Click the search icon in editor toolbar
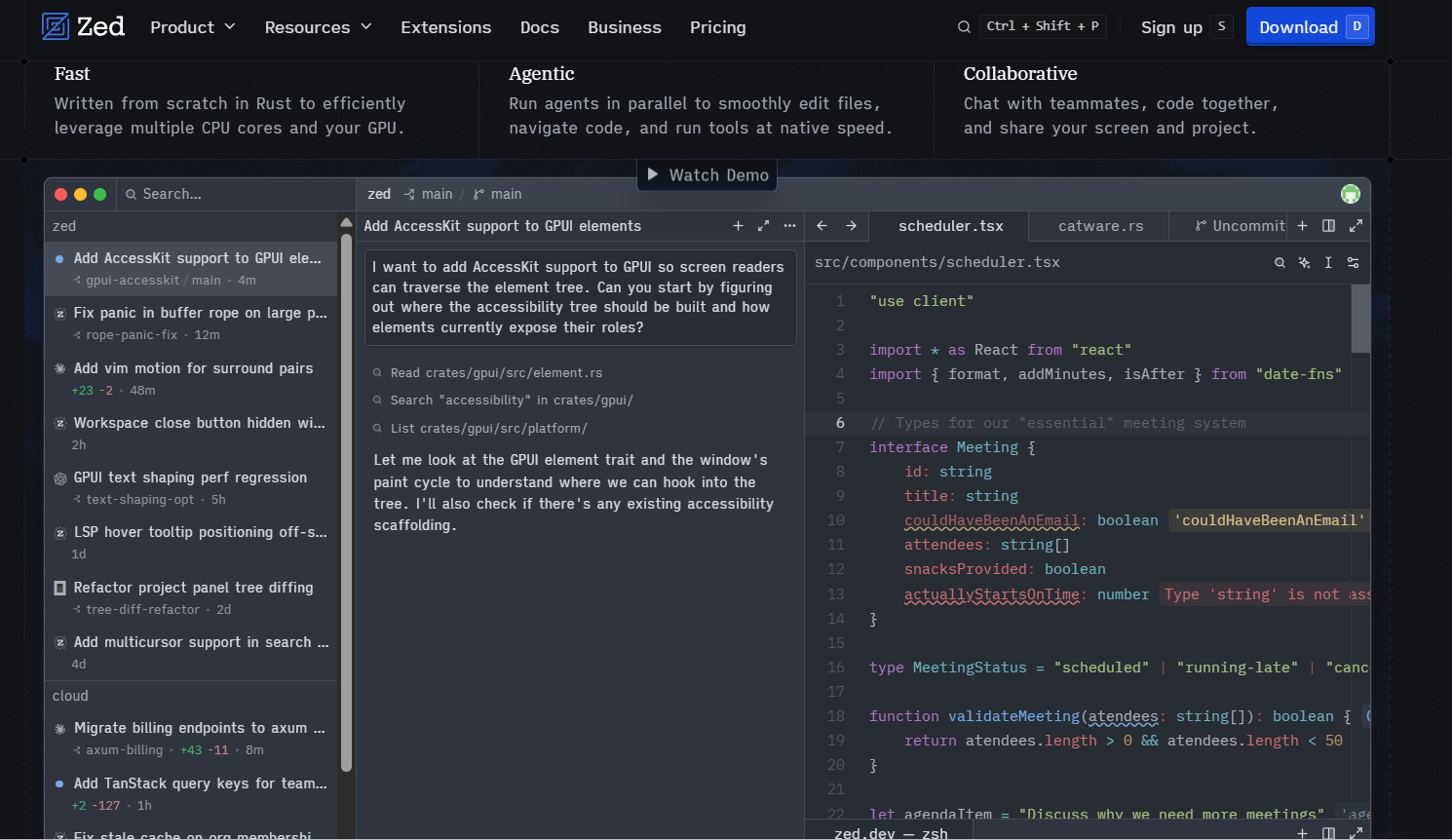The width and height of the screenshot is (1452, 840). point(1280,262)
